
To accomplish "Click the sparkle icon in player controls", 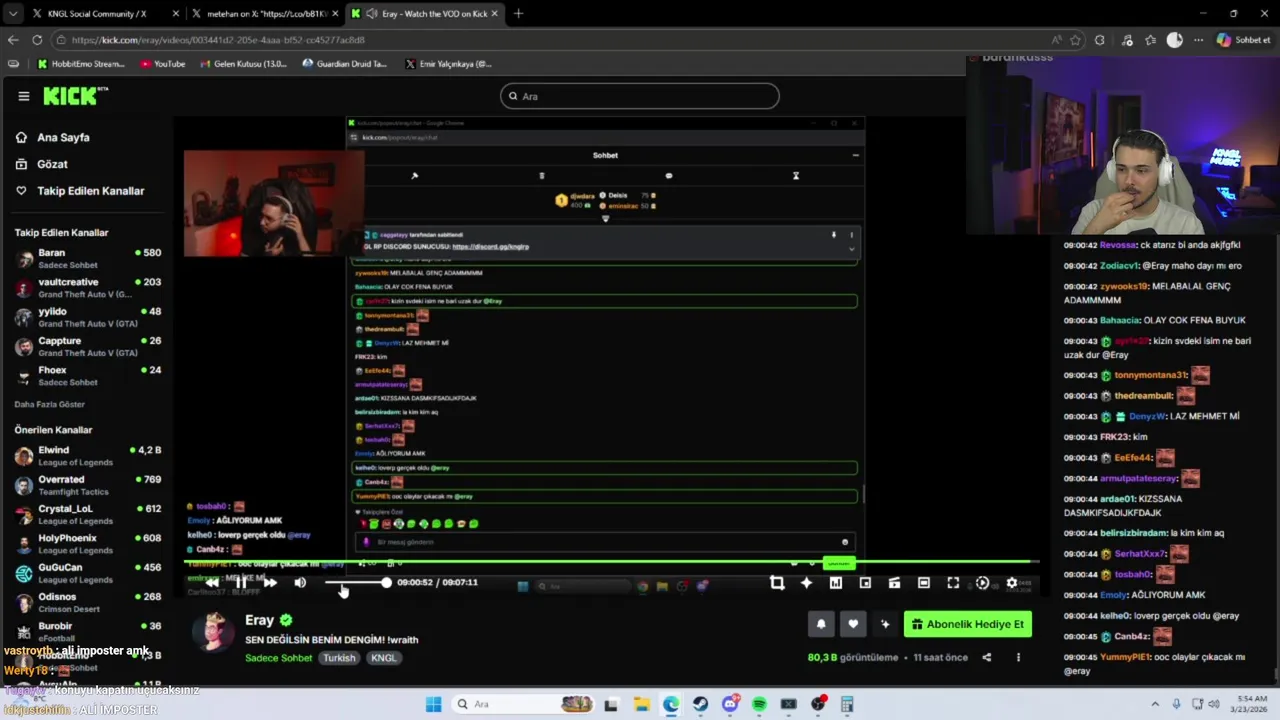I will pos(806,583).
